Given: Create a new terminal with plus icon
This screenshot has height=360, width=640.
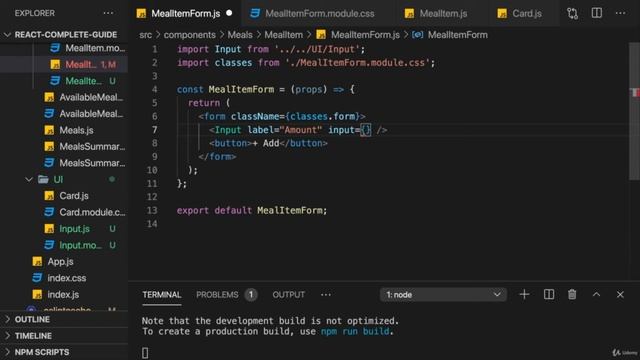Looking at the screenshot, I should (x=524, y=294).
